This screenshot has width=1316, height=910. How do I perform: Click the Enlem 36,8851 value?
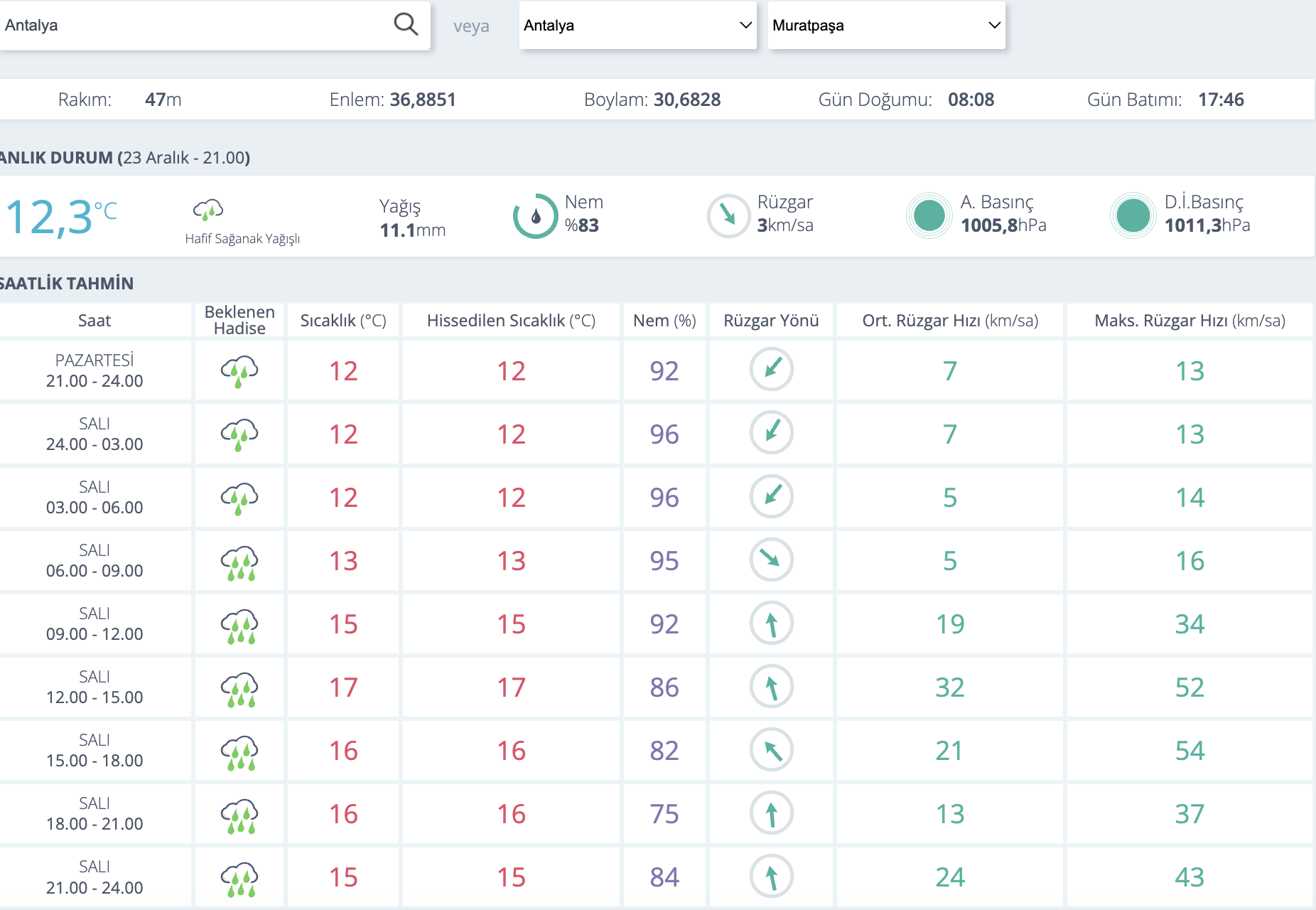tap(423, 100)
